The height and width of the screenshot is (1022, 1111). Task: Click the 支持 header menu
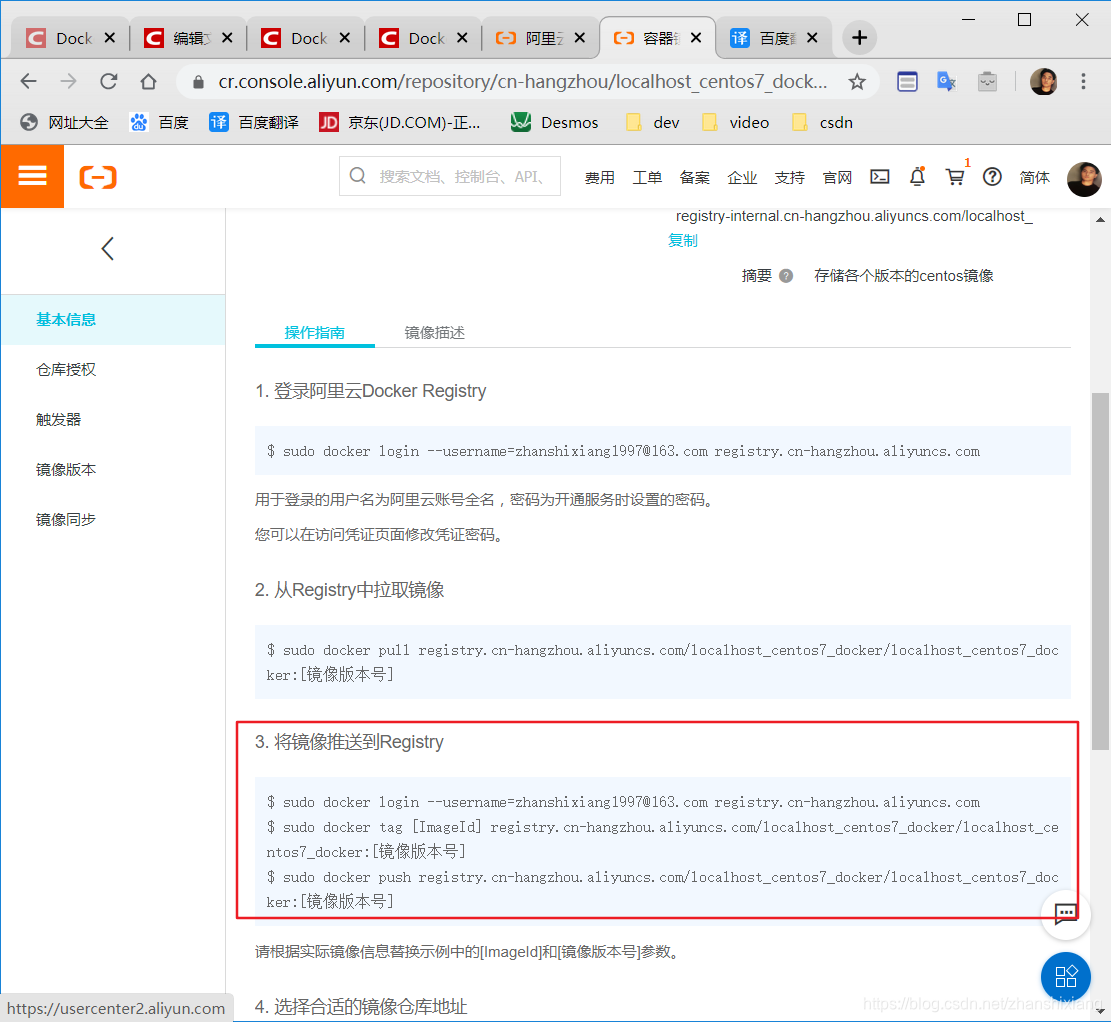point(789,177)
